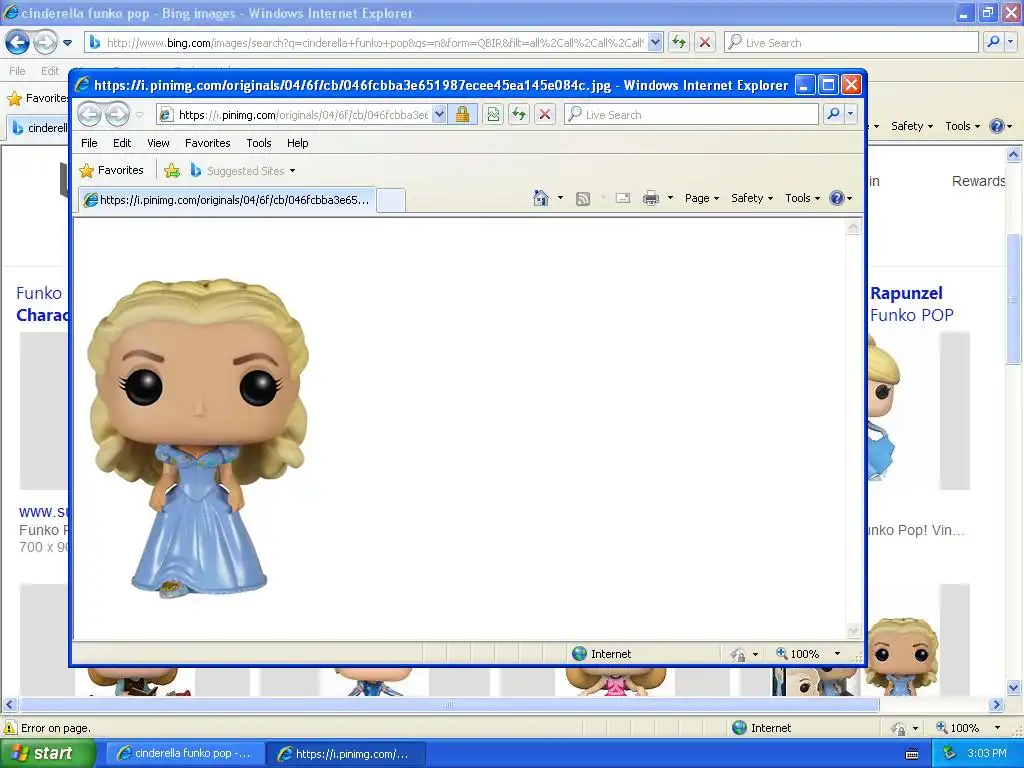This screenshot has width=1024, height=768.
Task: Click Live Search field in pinimg window
Action: click(x=692, y=114)
